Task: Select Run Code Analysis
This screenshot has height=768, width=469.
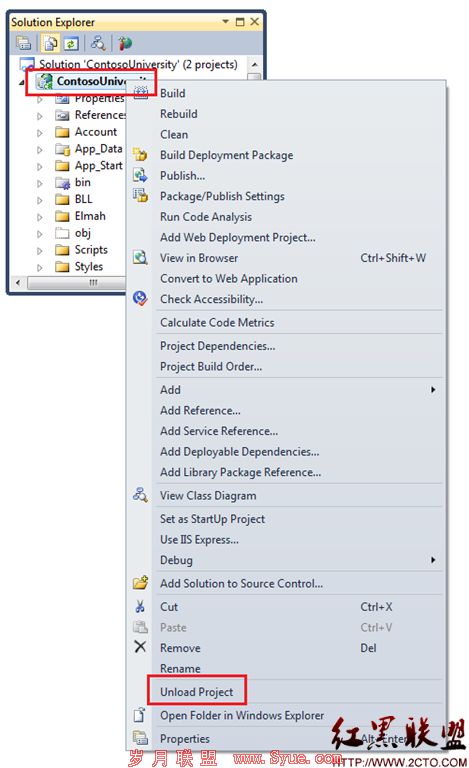Action: click(206, 216)
